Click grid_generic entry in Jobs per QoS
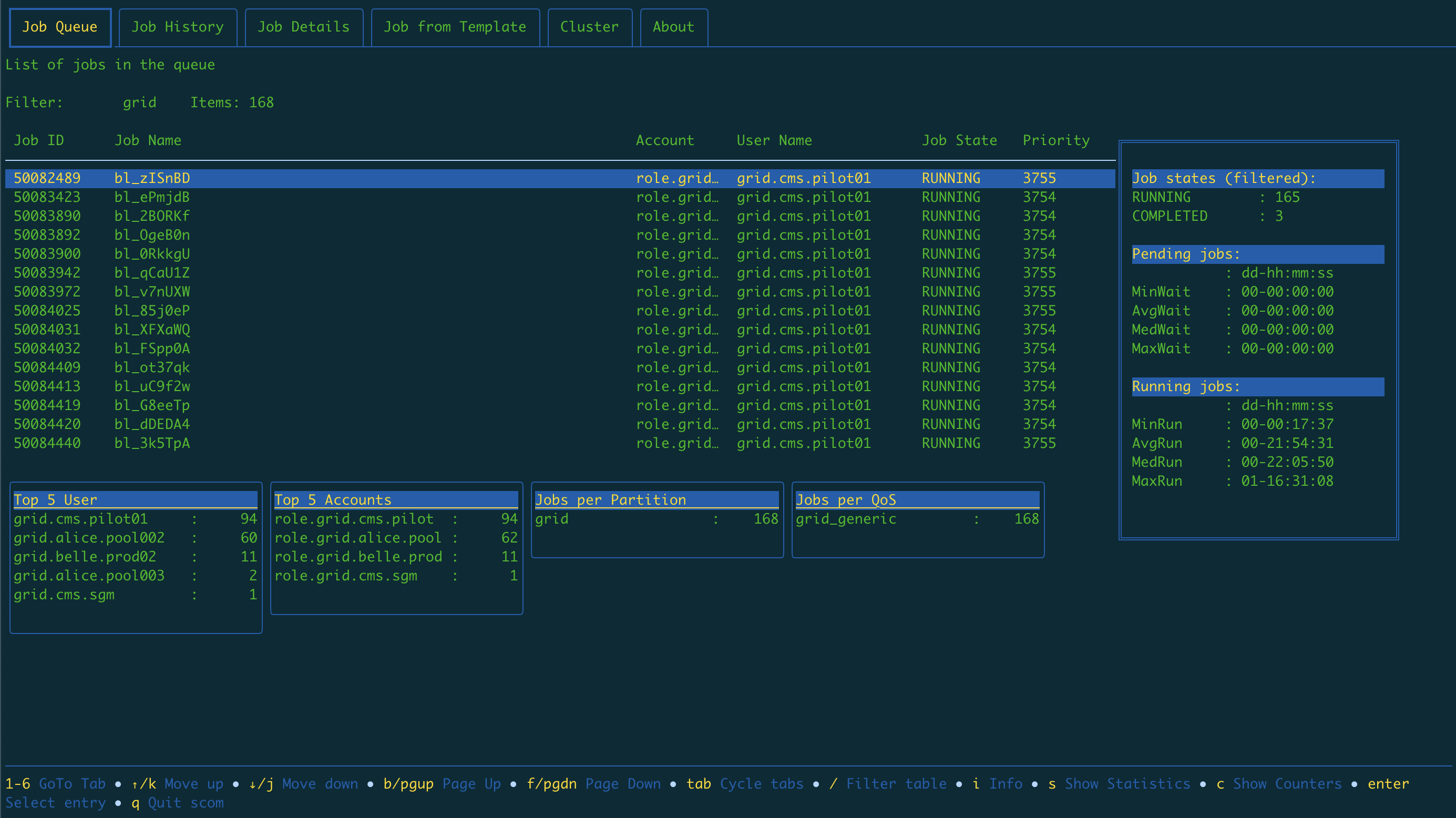Image resolution: width=1456 pixels, height=818 pixels. pos(846,519)
